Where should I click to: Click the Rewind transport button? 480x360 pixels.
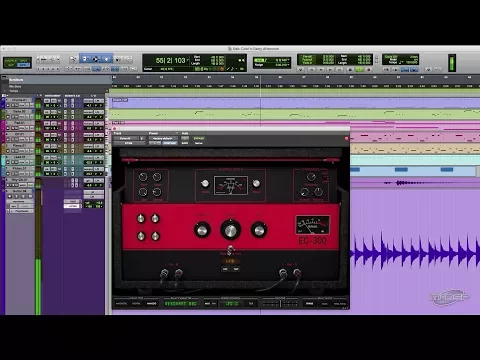pyautogui.click(x=321, y=70)
